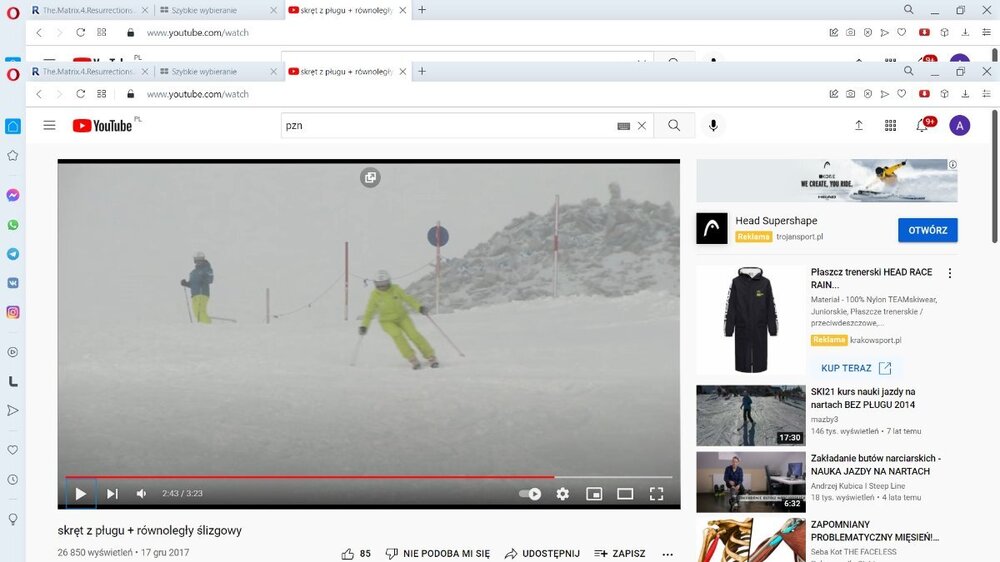The image size is (1000, 562).
Task: Open YouTube apps grid menu
Action: pyautogui.click(x=890, y=125)
